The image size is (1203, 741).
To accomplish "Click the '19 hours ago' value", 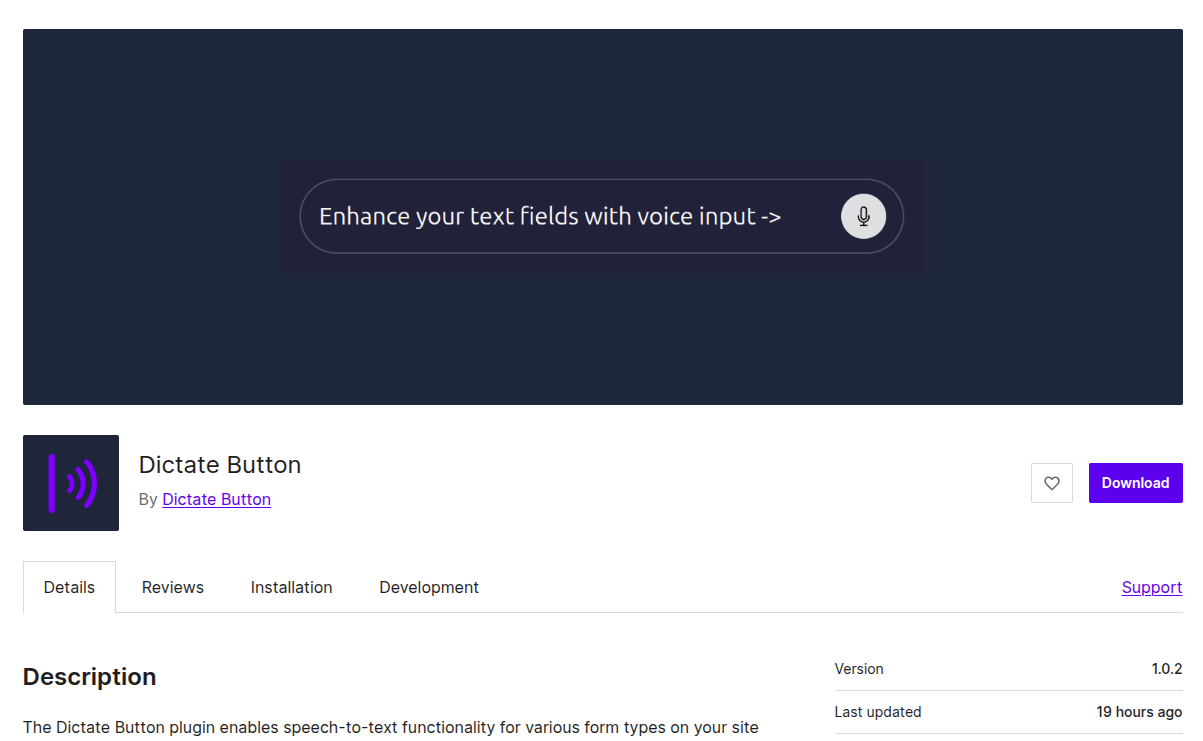I will pyautogui.click(x=1139, y=712).
